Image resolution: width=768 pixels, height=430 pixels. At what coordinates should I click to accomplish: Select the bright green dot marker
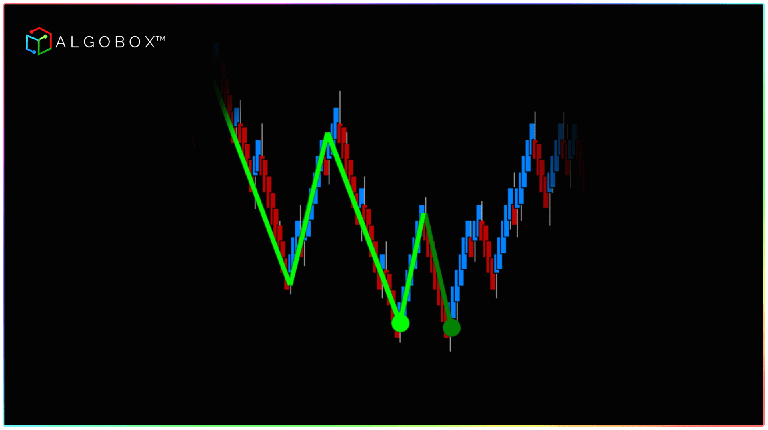[x=400, y=322]
